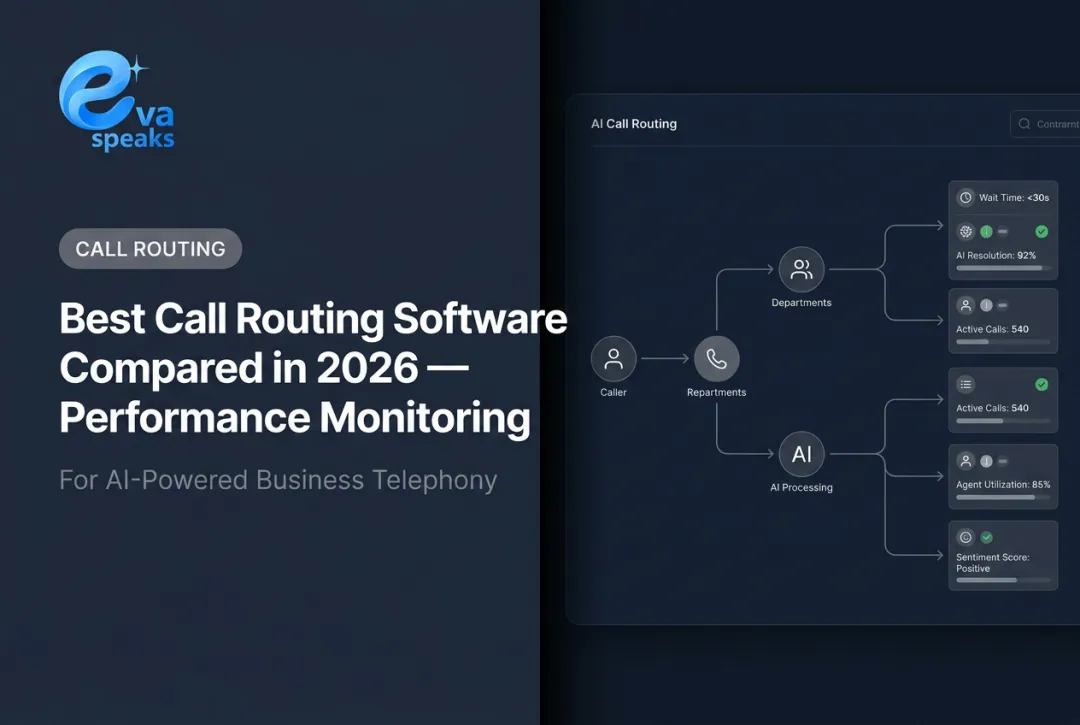Click the Caller label text
The width and height of the screenshot is (1080, 725).
[613, 392]
